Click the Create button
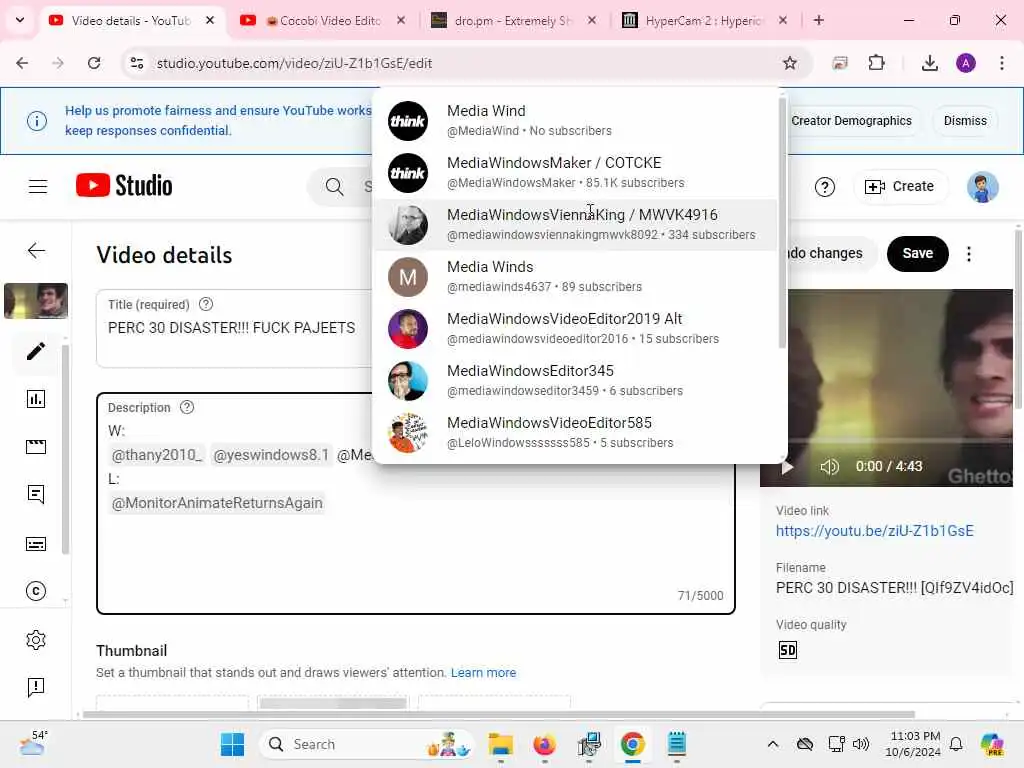1024x768 pixels. [x=899, y=187]
